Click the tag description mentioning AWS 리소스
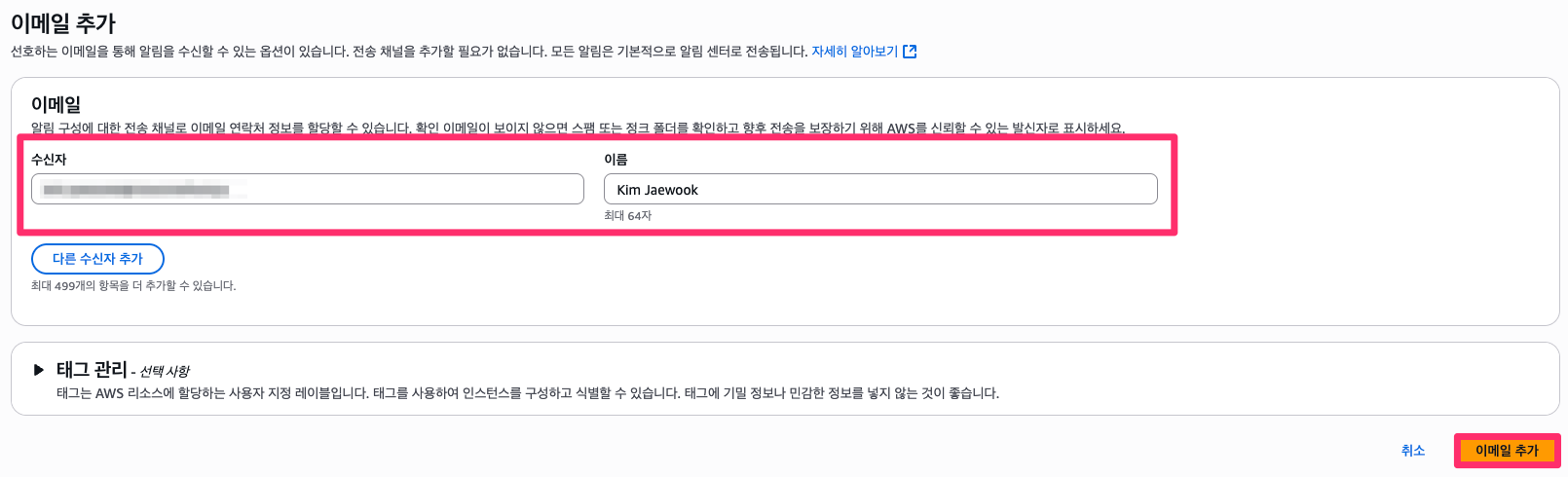The image size is (1568, 477). coord(528,393)
